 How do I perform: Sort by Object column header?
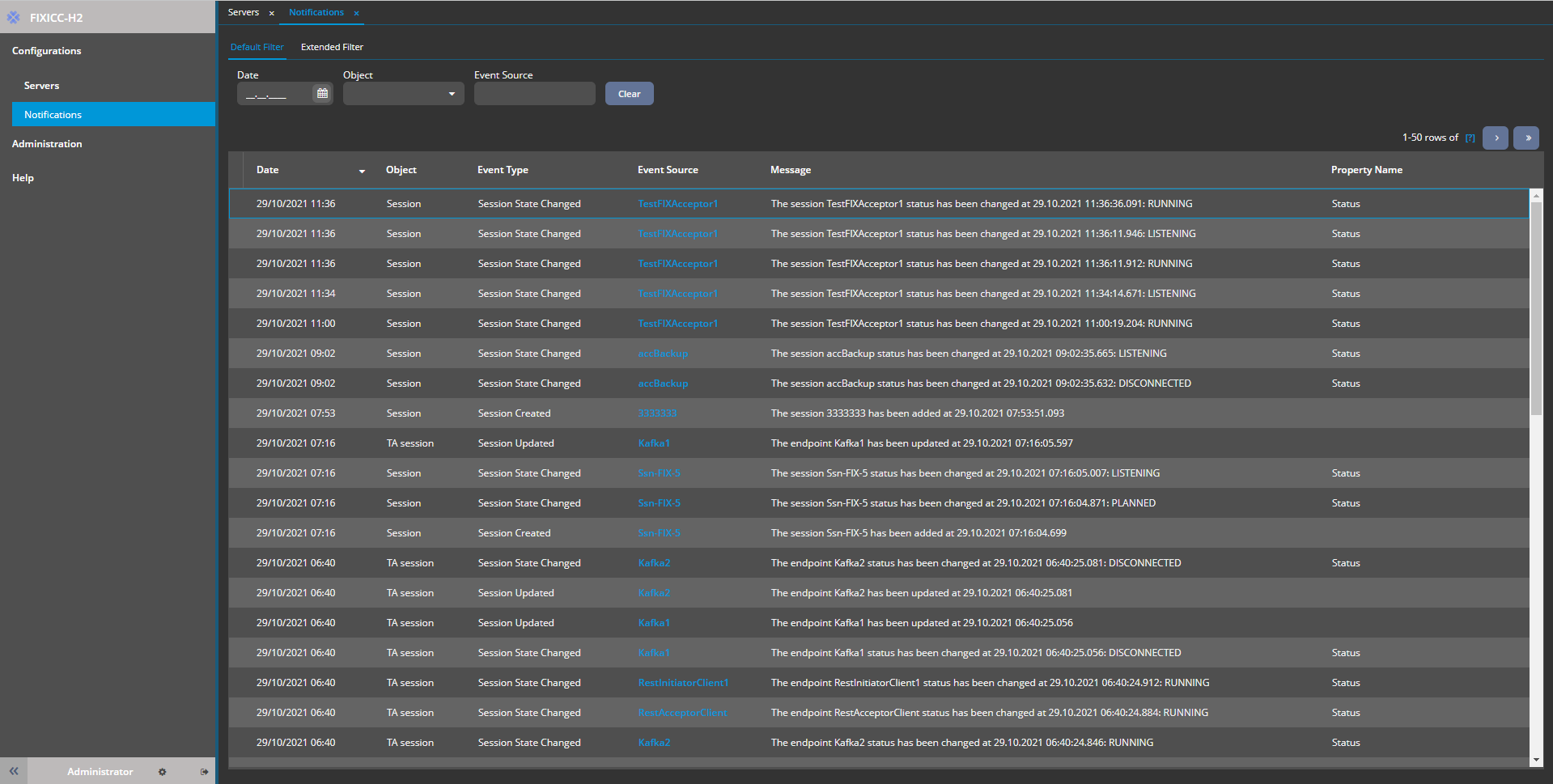(401, 170)
